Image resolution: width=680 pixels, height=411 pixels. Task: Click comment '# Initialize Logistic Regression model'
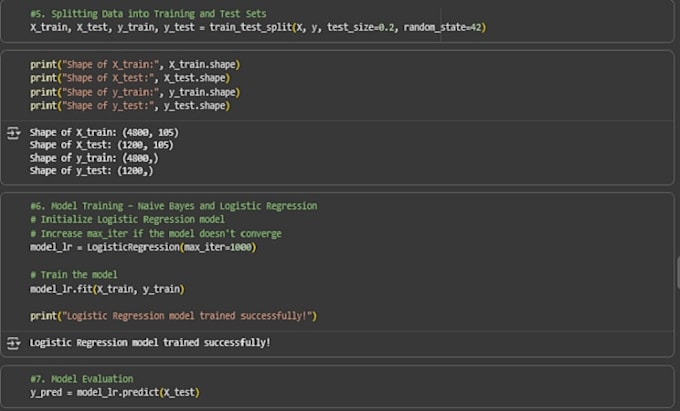point(128,219)
